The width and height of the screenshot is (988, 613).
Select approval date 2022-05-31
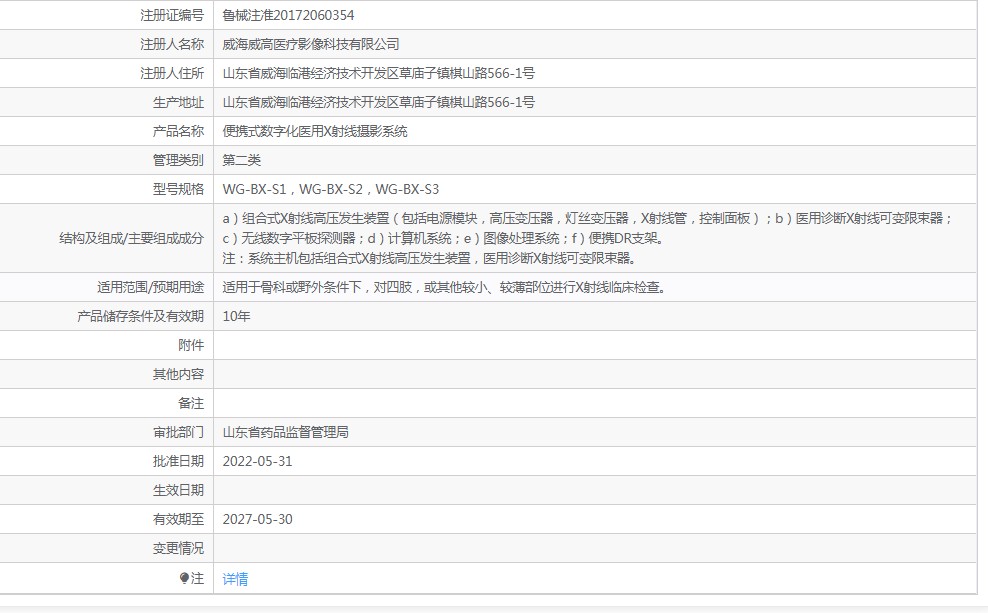pyautogui.click(x=258, y=461)
